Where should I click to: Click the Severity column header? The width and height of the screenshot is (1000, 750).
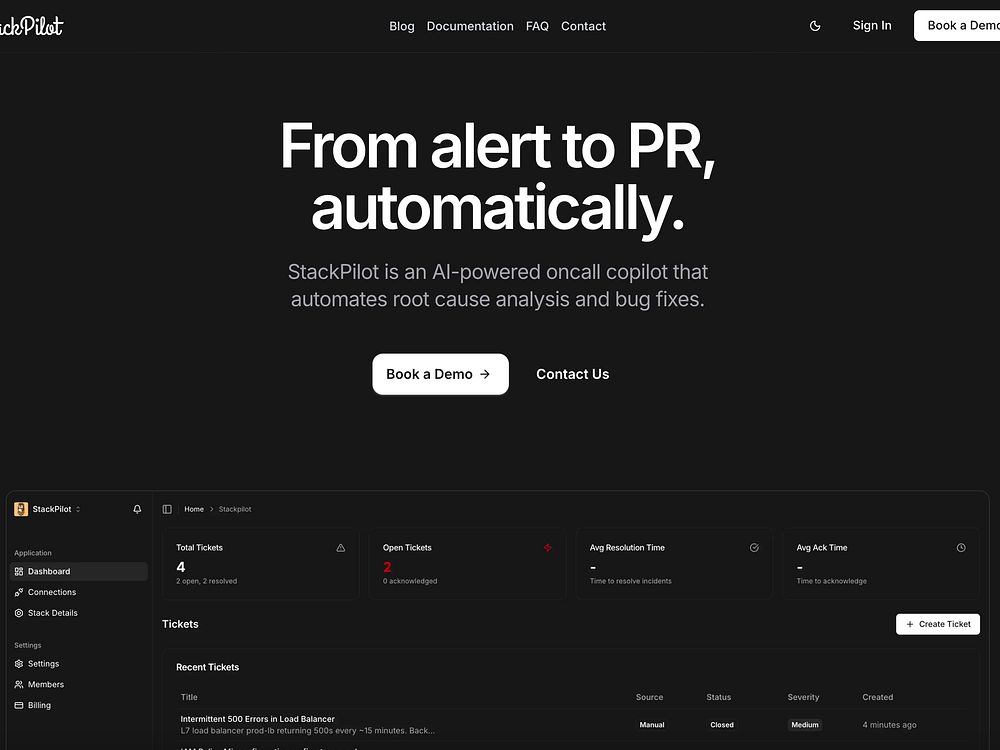coord(804,697)
